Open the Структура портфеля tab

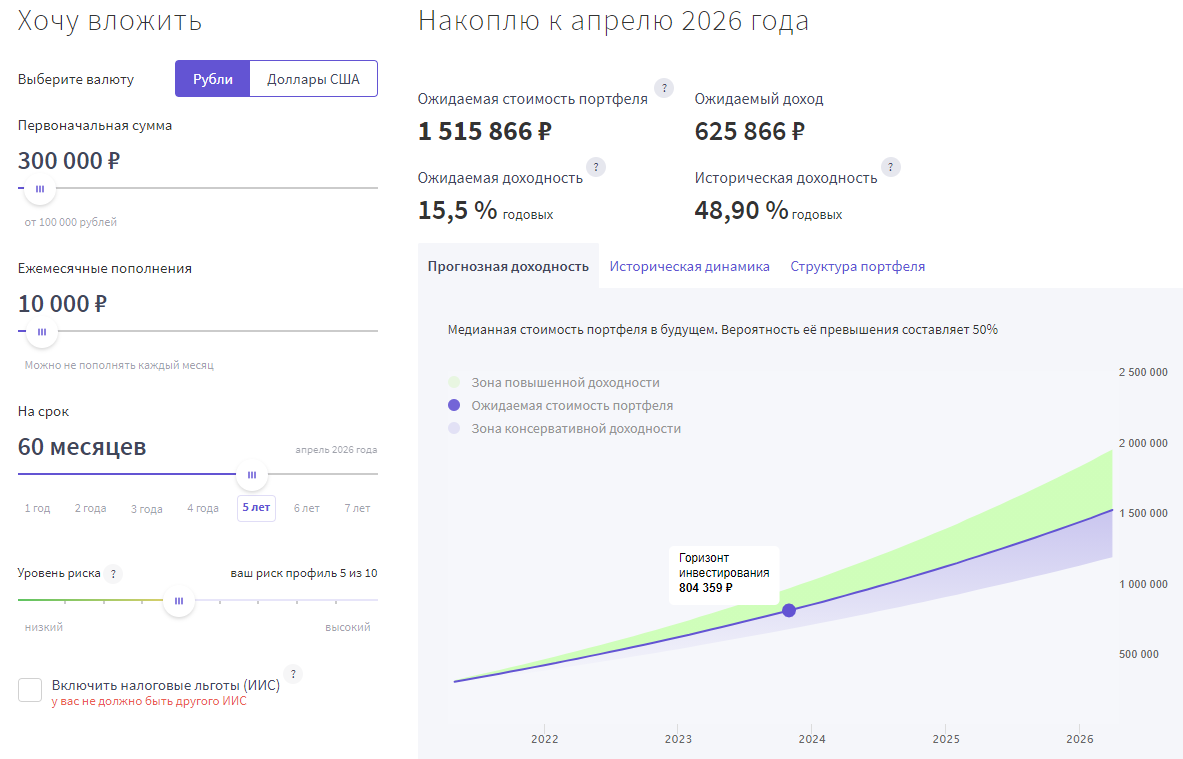click(857, 266)
